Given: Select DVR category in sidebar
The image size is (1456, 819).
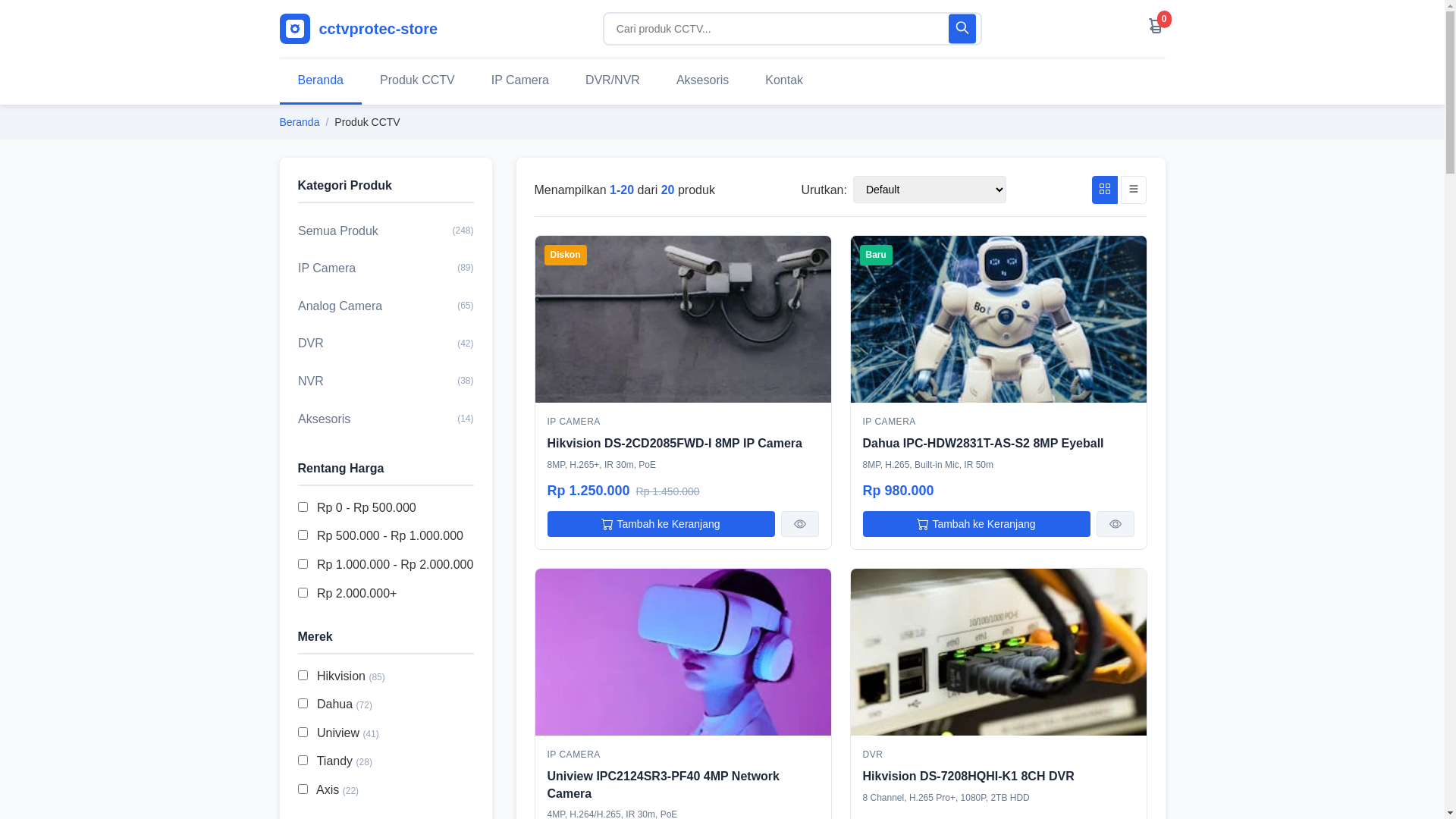Looking at the screenshot, I should pos(385,344).
